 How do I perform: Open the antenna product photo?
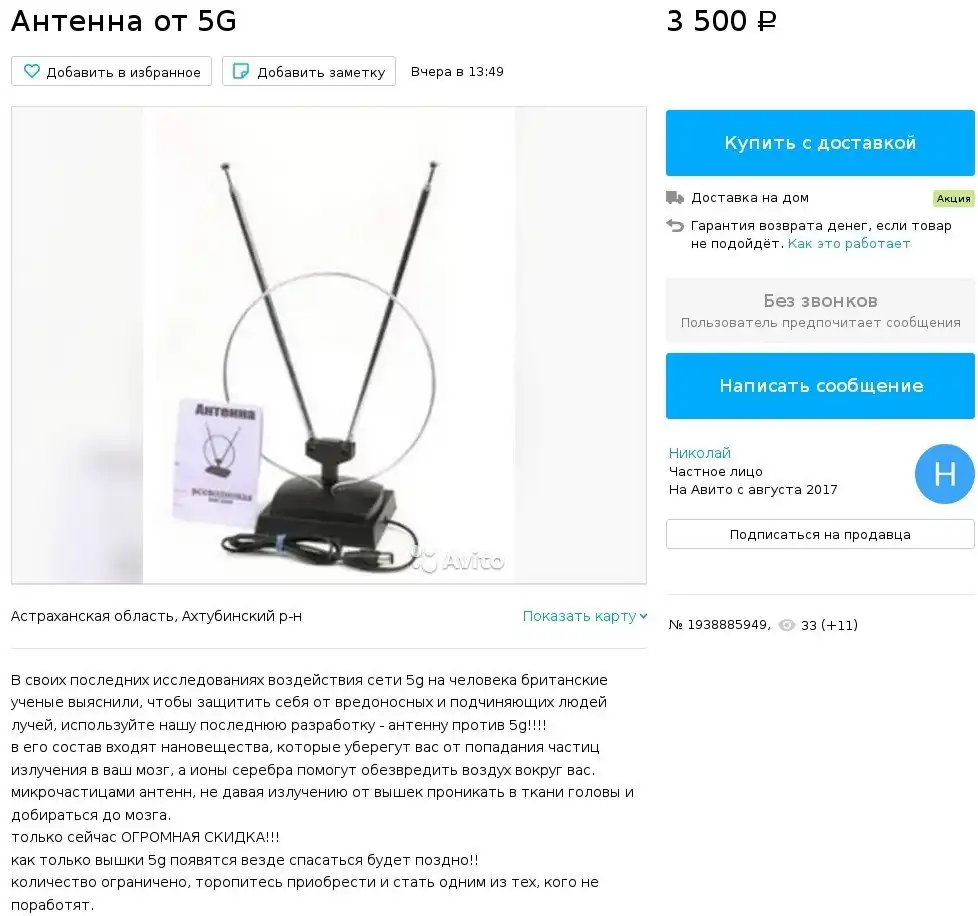[329, 345]
